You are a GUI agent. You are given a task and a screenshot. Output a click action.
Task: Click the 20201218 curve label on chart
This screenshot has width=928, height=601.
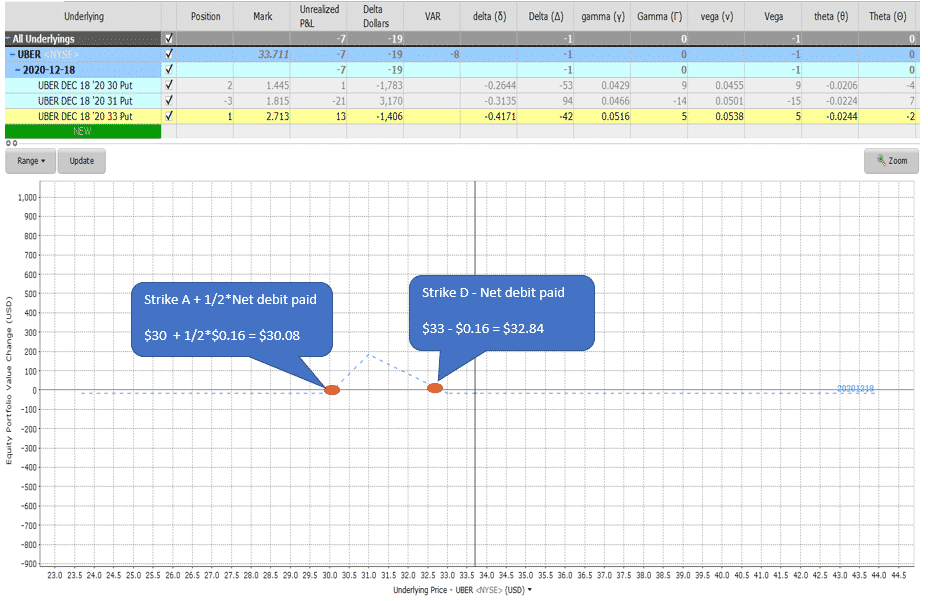pyautogui.click(x=855, y=388)
